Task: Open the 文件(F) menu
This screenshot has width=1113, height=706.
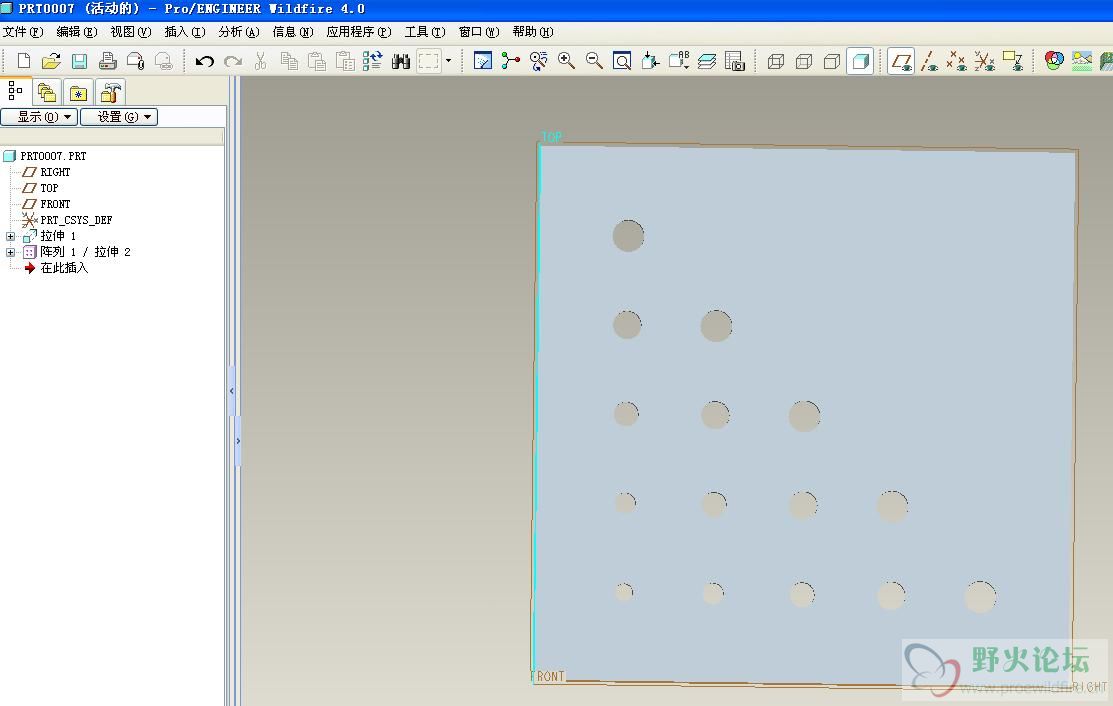Action: coord(23,32)
